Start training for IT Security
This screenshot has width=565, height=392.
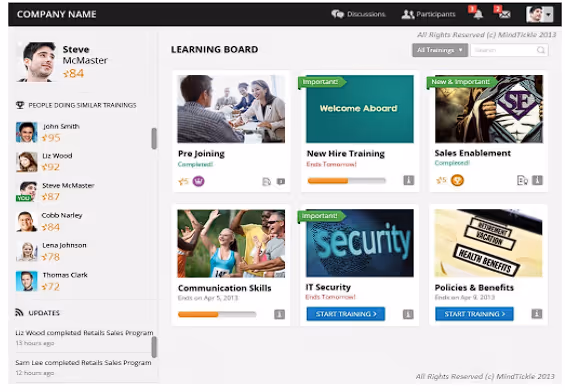346,314
